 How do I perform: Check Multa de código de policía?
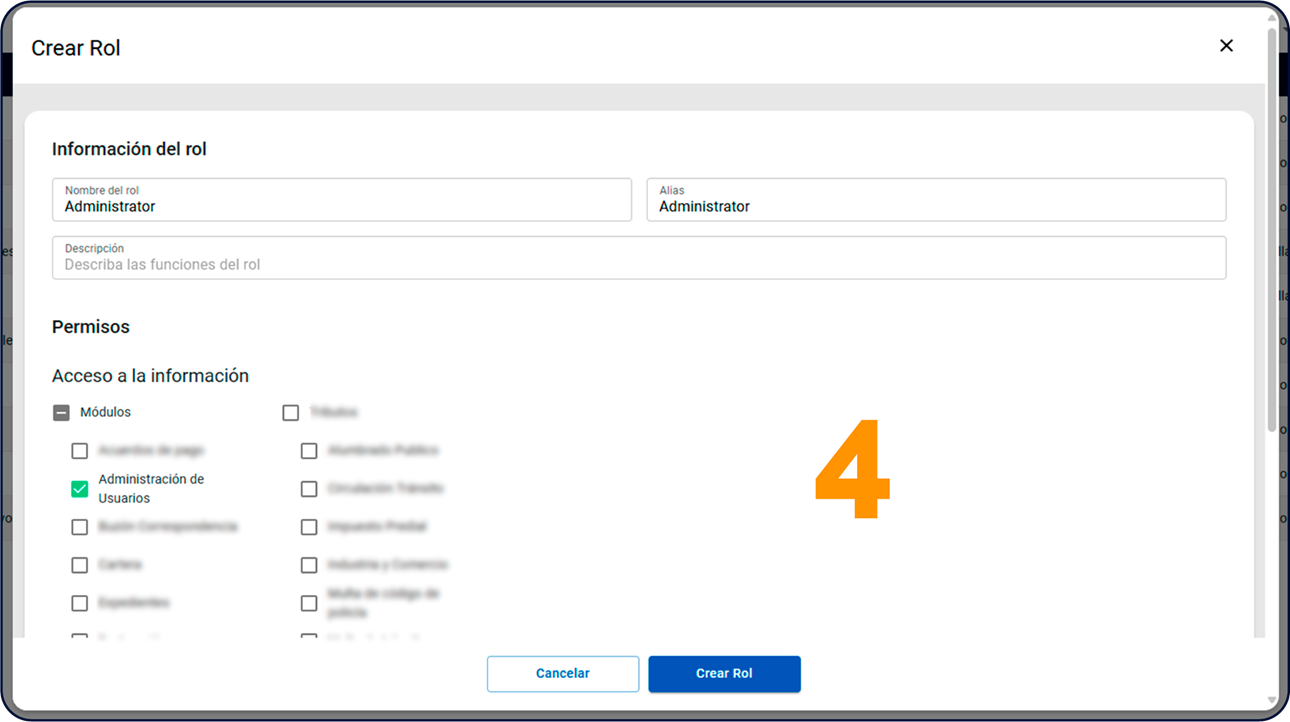click(x=309, y=603)
